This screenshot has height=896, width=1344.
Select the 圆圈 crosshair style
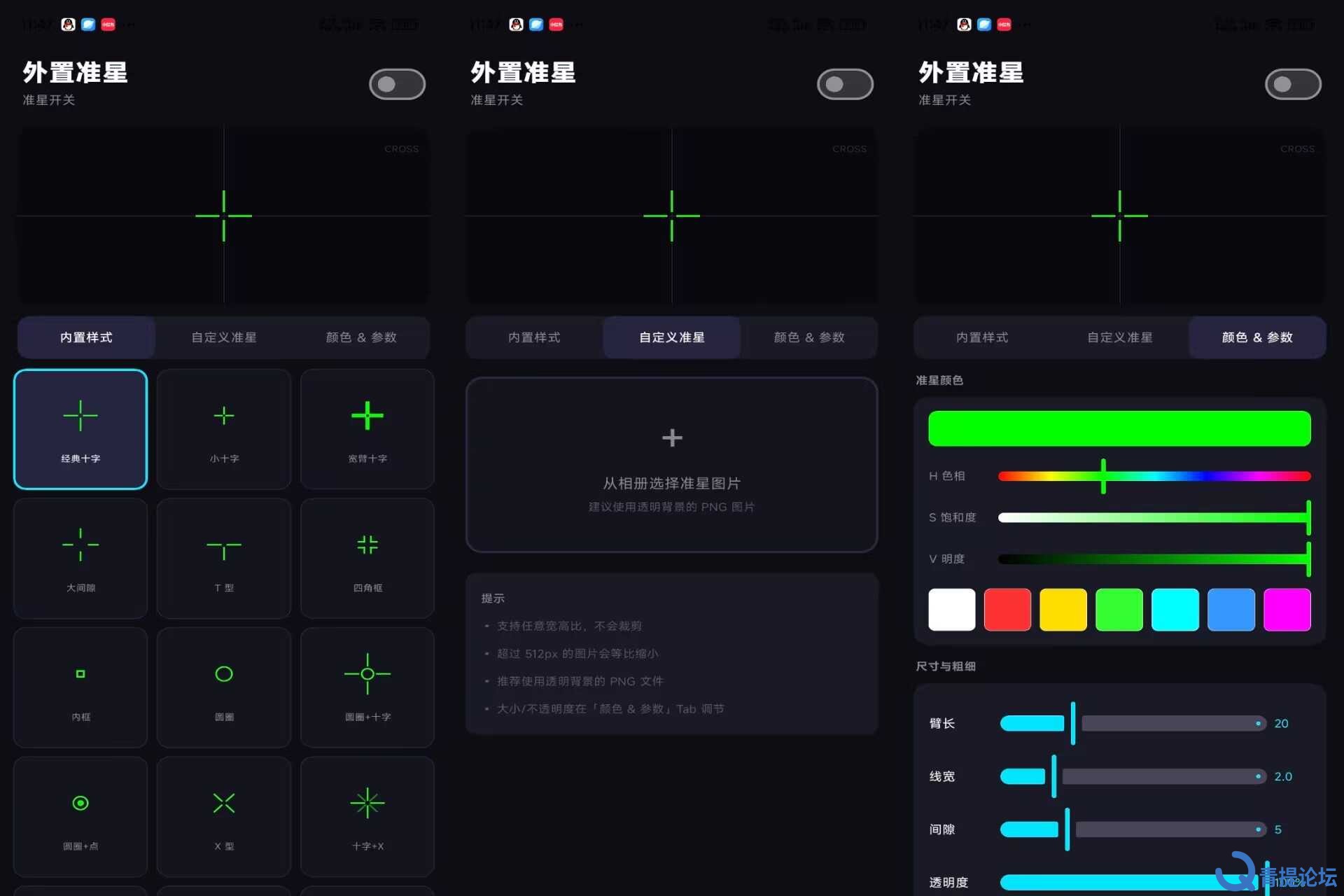click(x=224, y=687)
